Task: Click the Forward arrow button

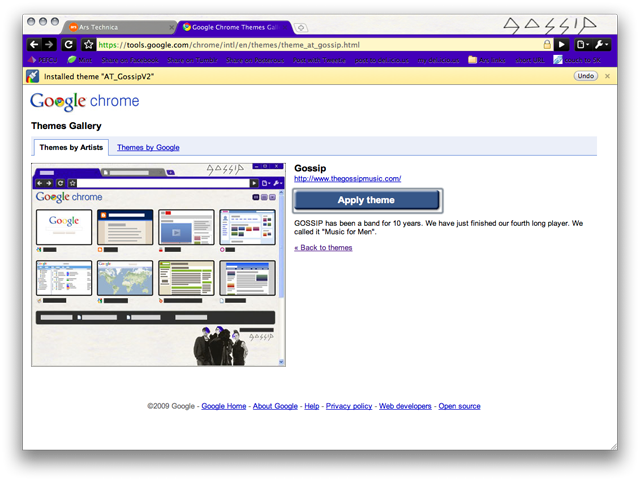Action: 49,45
